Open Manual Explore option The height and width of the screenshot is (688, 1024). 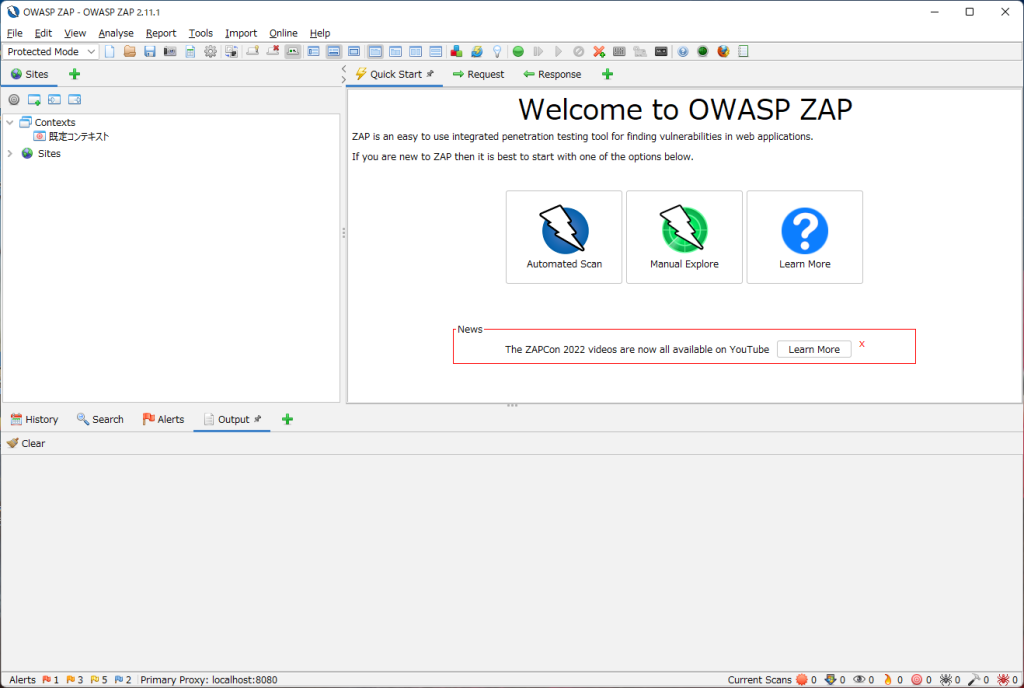click(684, 237)
